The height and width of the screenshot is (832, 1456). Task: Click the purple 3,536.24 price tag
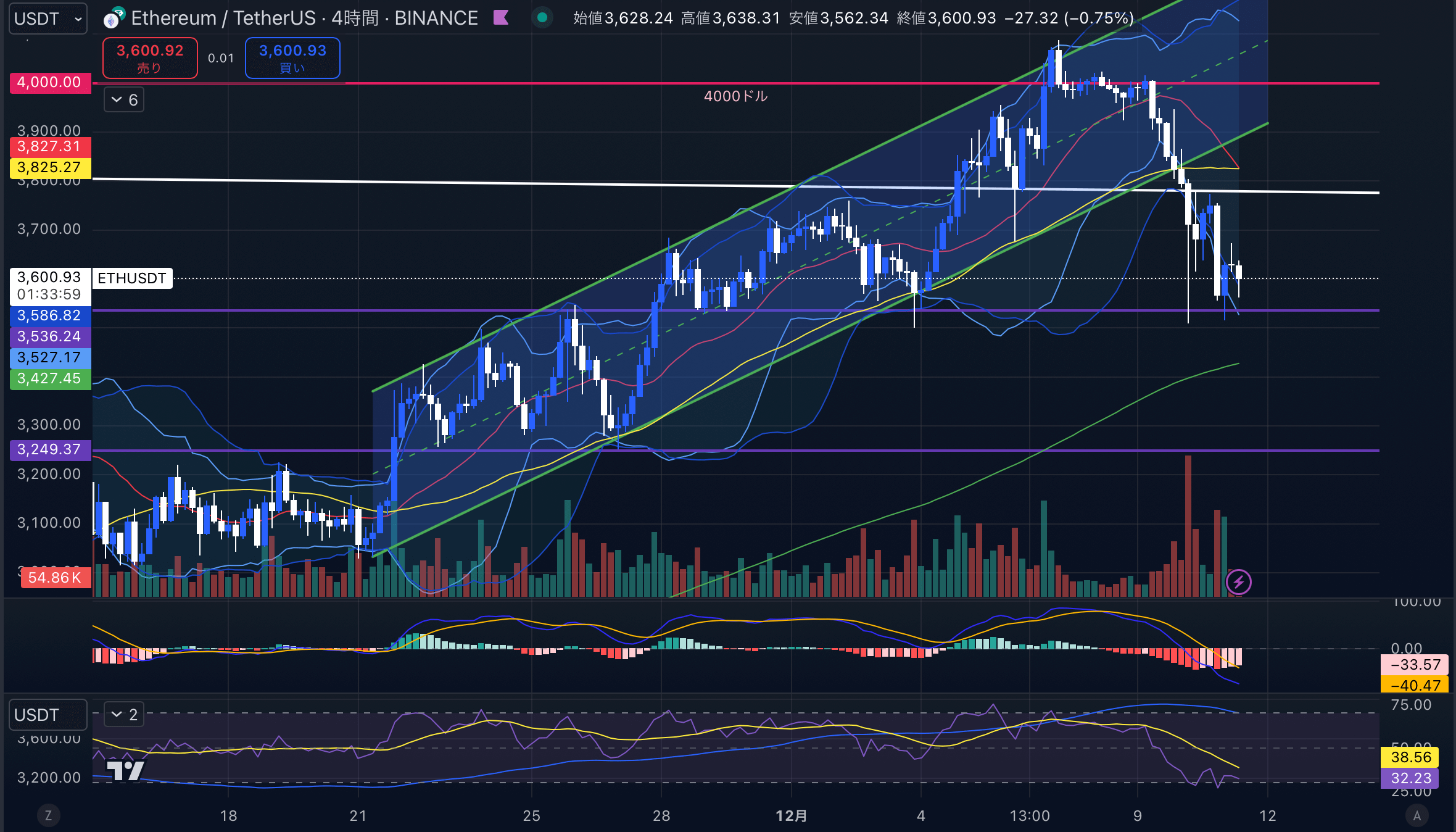click(50, 337)
